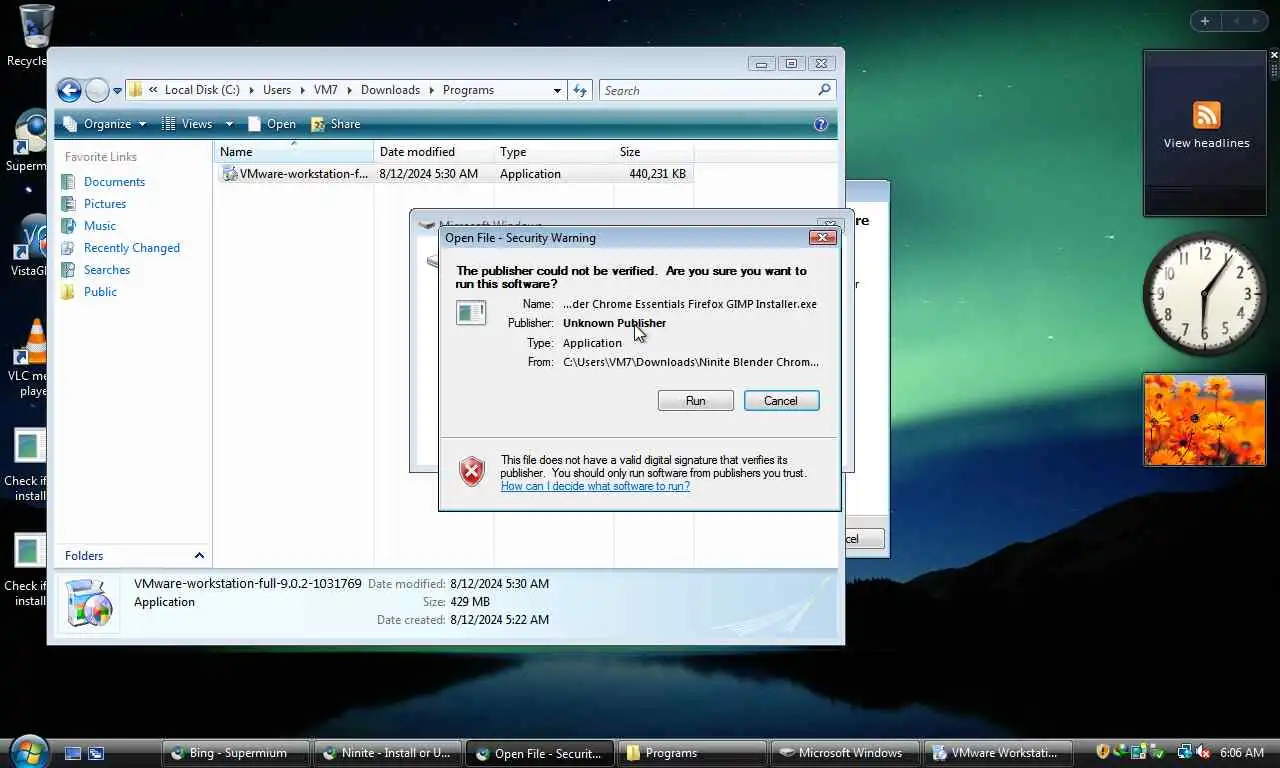This screenshot has height=768, width=1280.
Task: Open Recently Changed in Favorite Links
Action: point(131,248)
